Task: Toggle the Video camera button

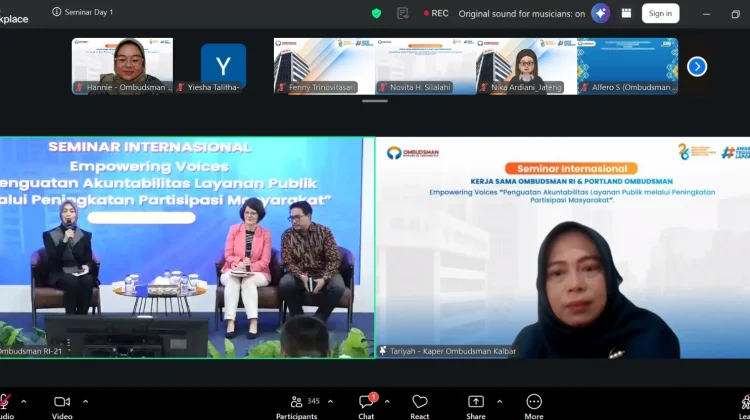Action: coord(62,406)
